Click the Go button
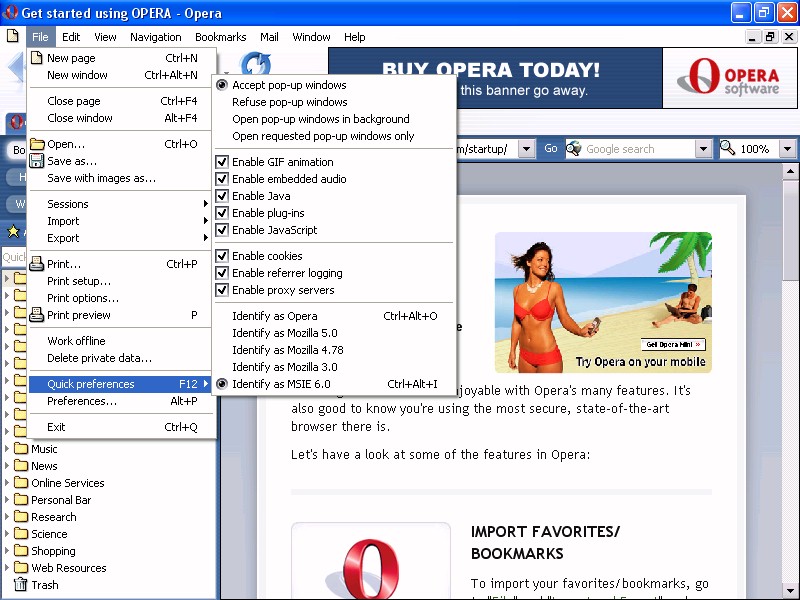 point(551,148)
